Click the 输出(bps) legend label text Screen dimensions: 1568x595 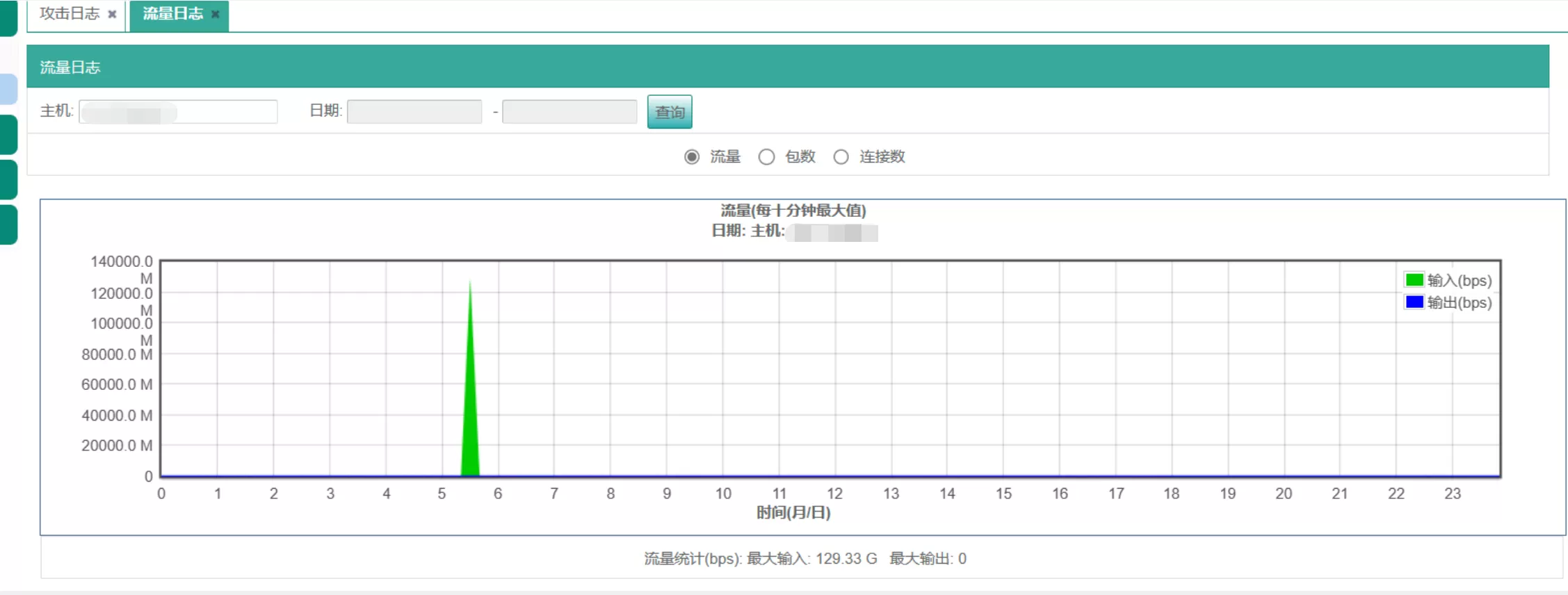pos(1459,303)
